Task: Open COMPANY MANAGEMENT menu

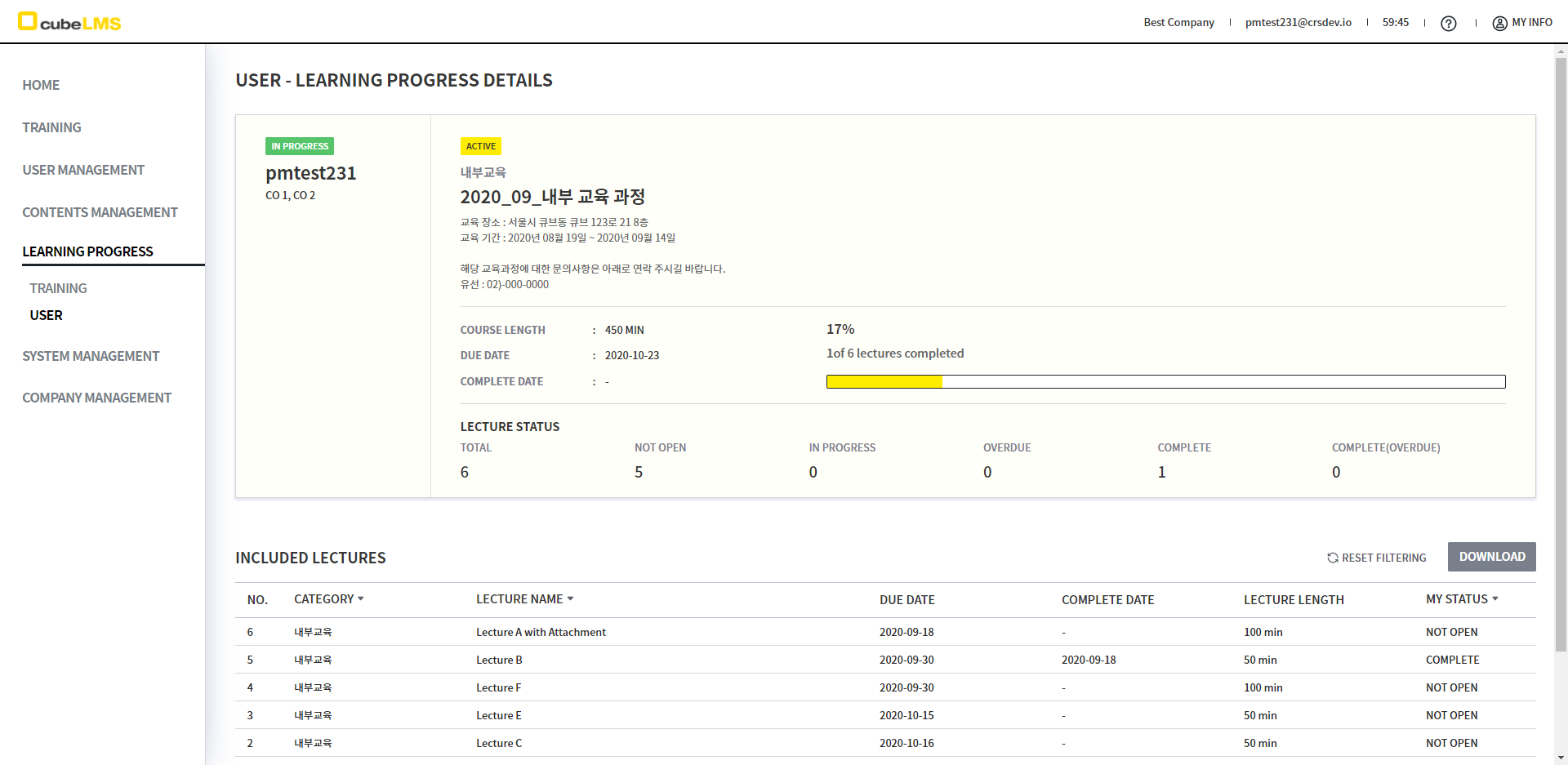Action: pyautogui.click(x=96, y=398)
